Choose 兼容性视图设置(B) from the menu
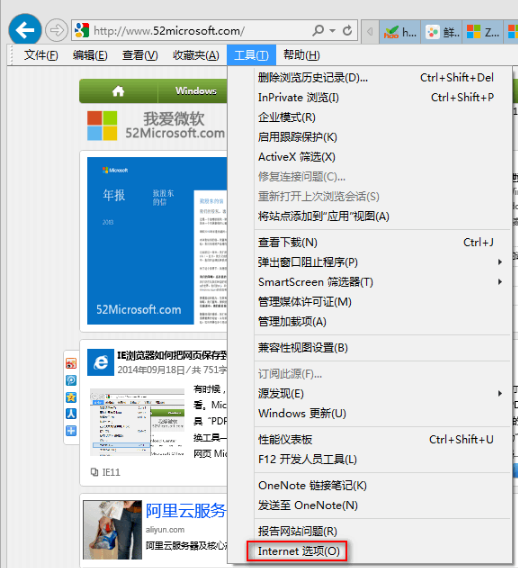The image size is (518, 568). [x=369, y=348]
